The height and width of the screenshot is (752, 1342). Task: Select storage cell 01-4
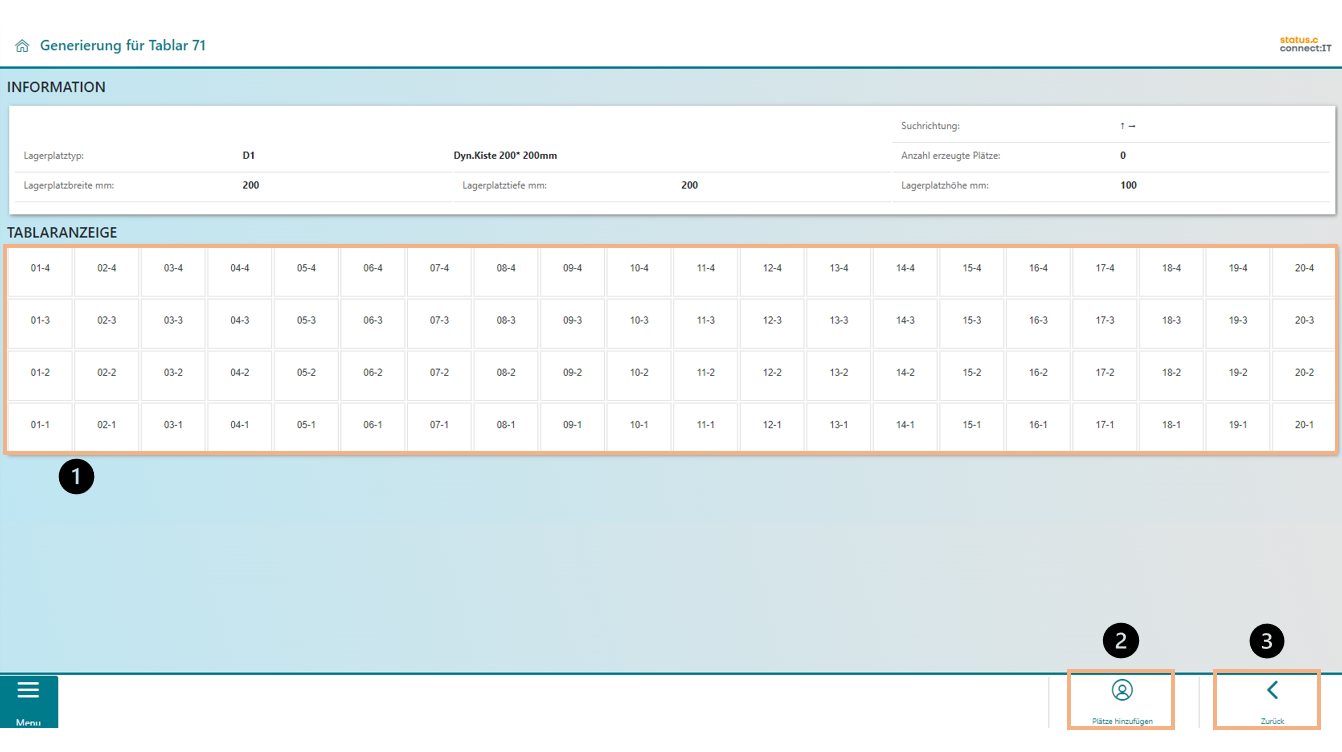point(40,269)
